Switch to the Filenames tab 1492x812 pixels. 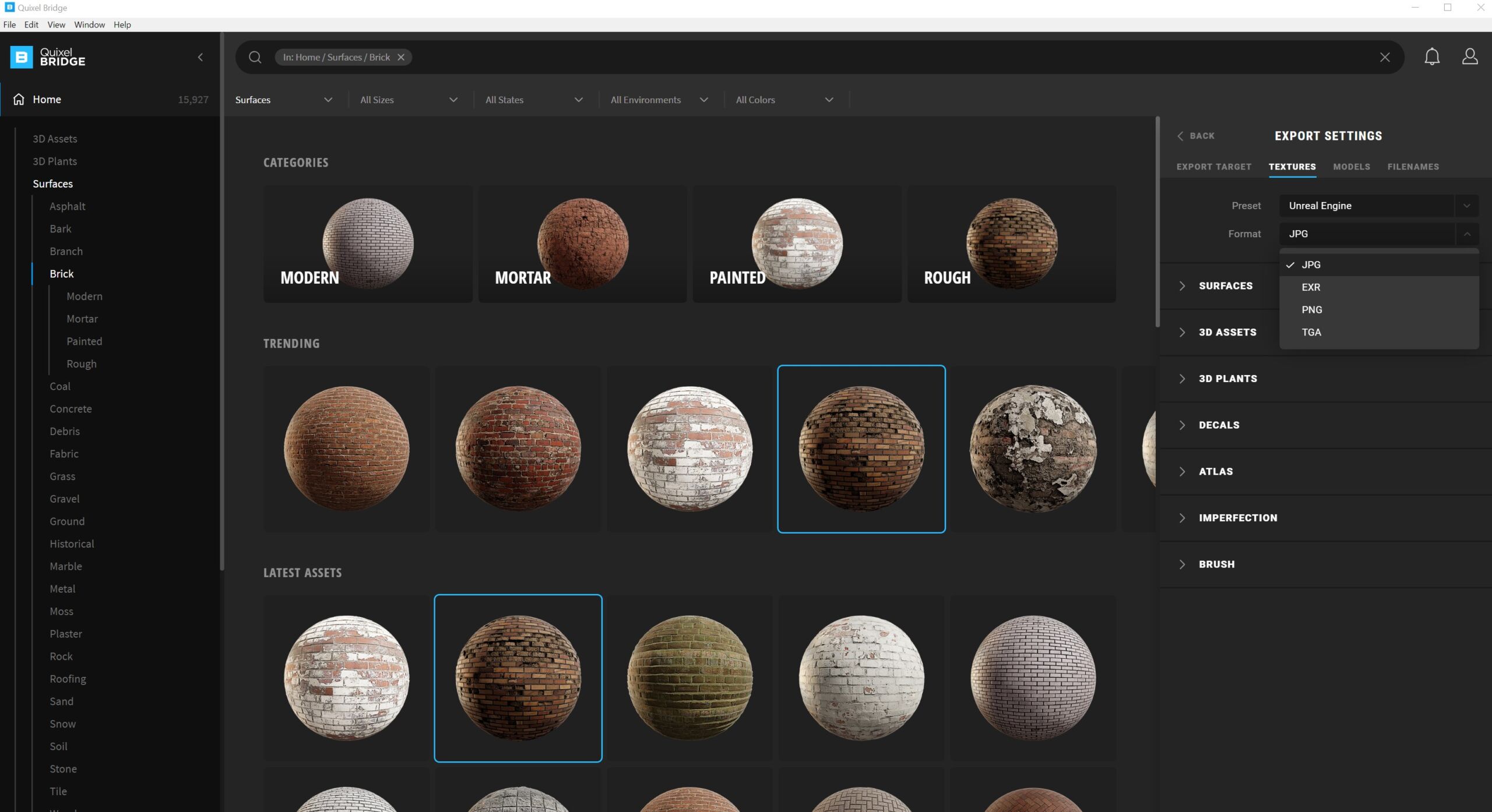coord(1413,167)
